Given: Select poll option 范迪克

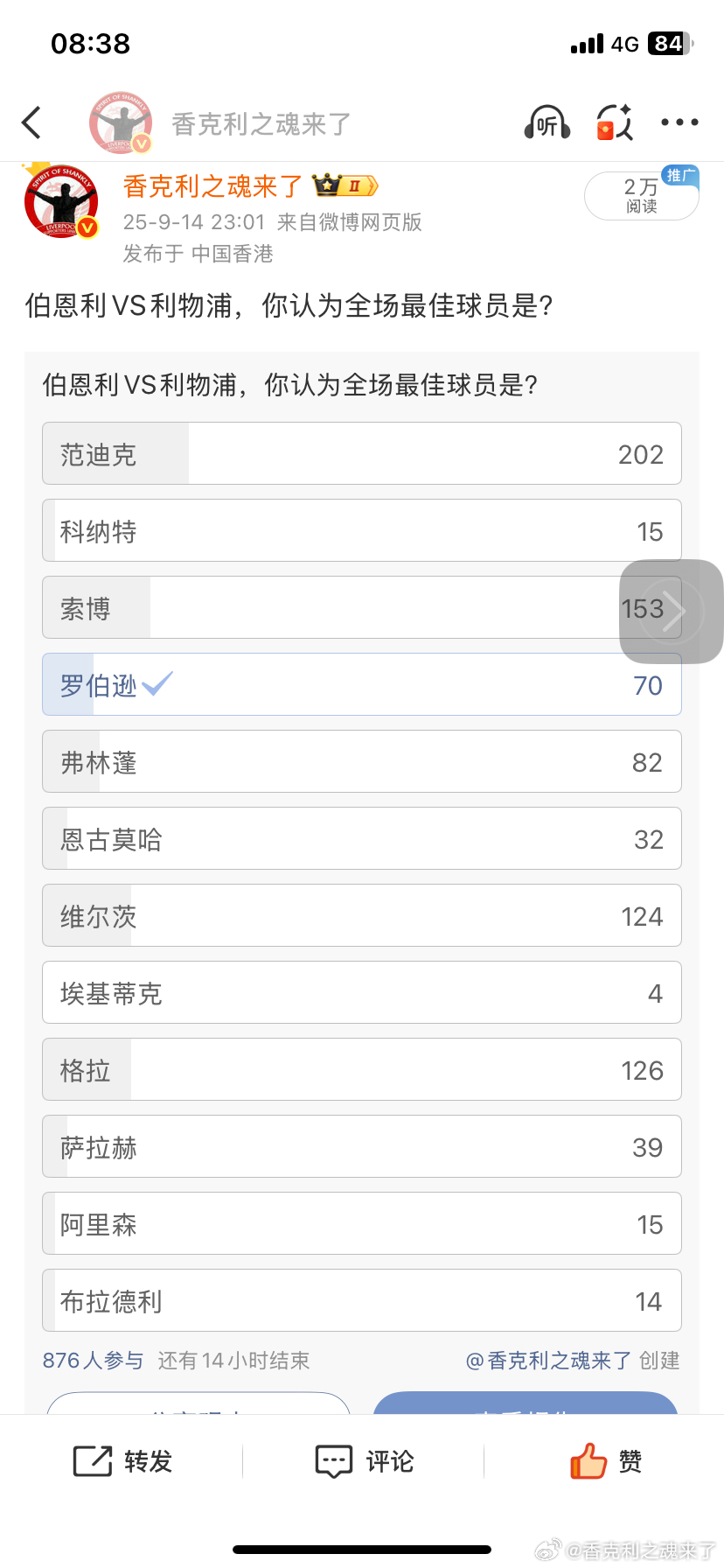Looking at the screenshot, I should pos(362,453).
